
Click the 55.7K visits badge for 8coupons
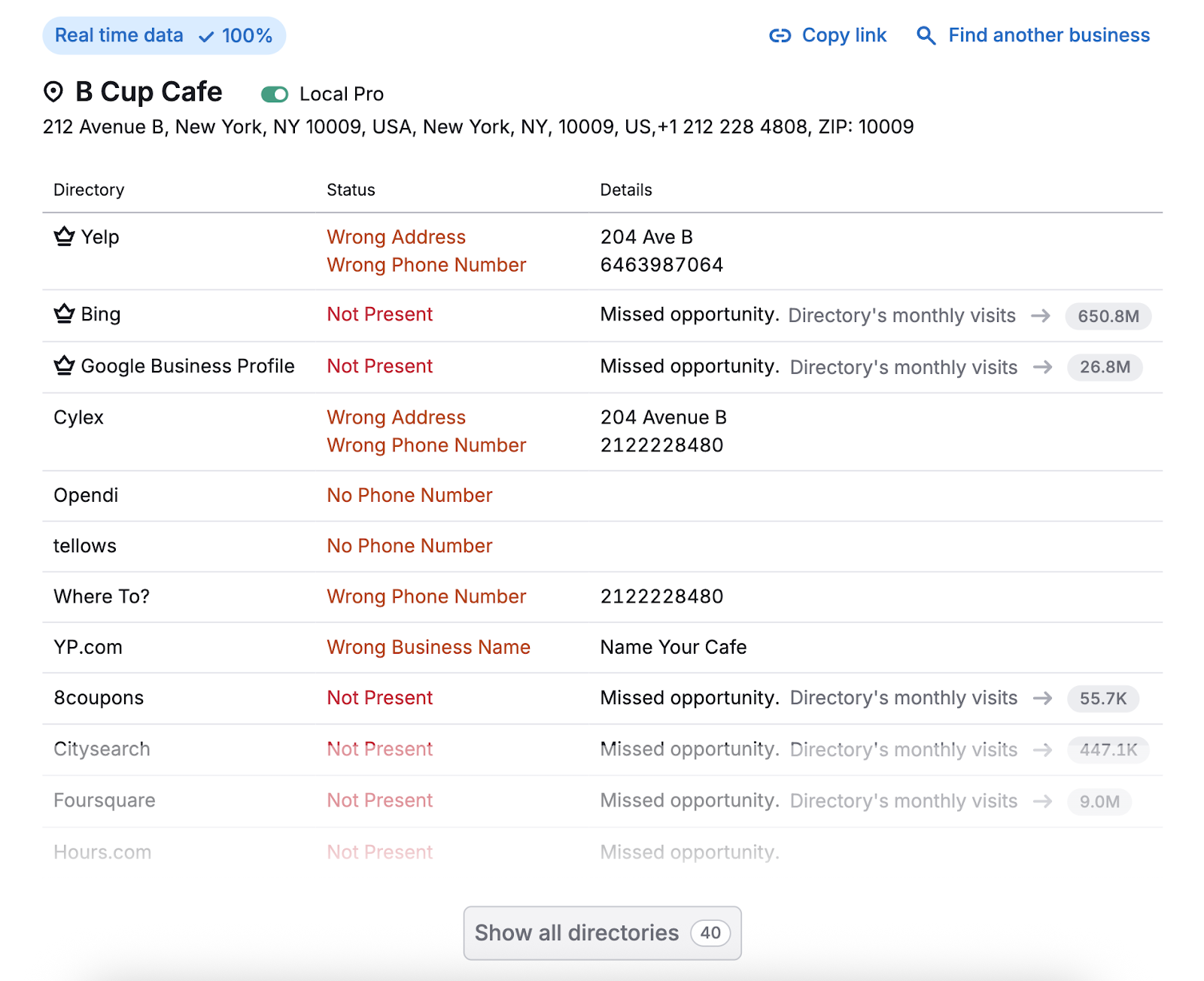1102,698
